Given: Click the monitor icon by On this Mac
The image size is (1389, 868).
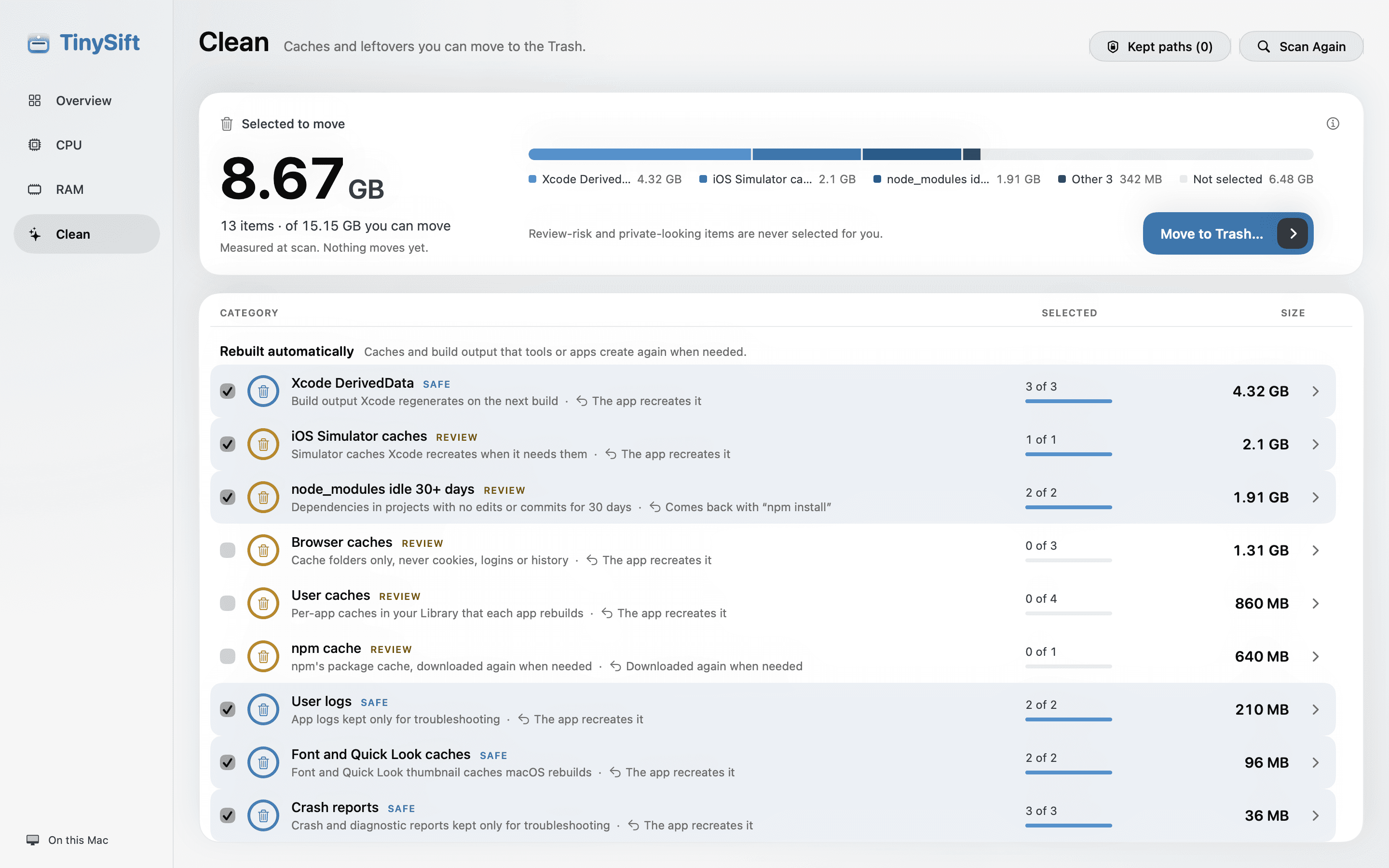Looking at the screenshot, I should pyautogui.click(x=33, y=840).
